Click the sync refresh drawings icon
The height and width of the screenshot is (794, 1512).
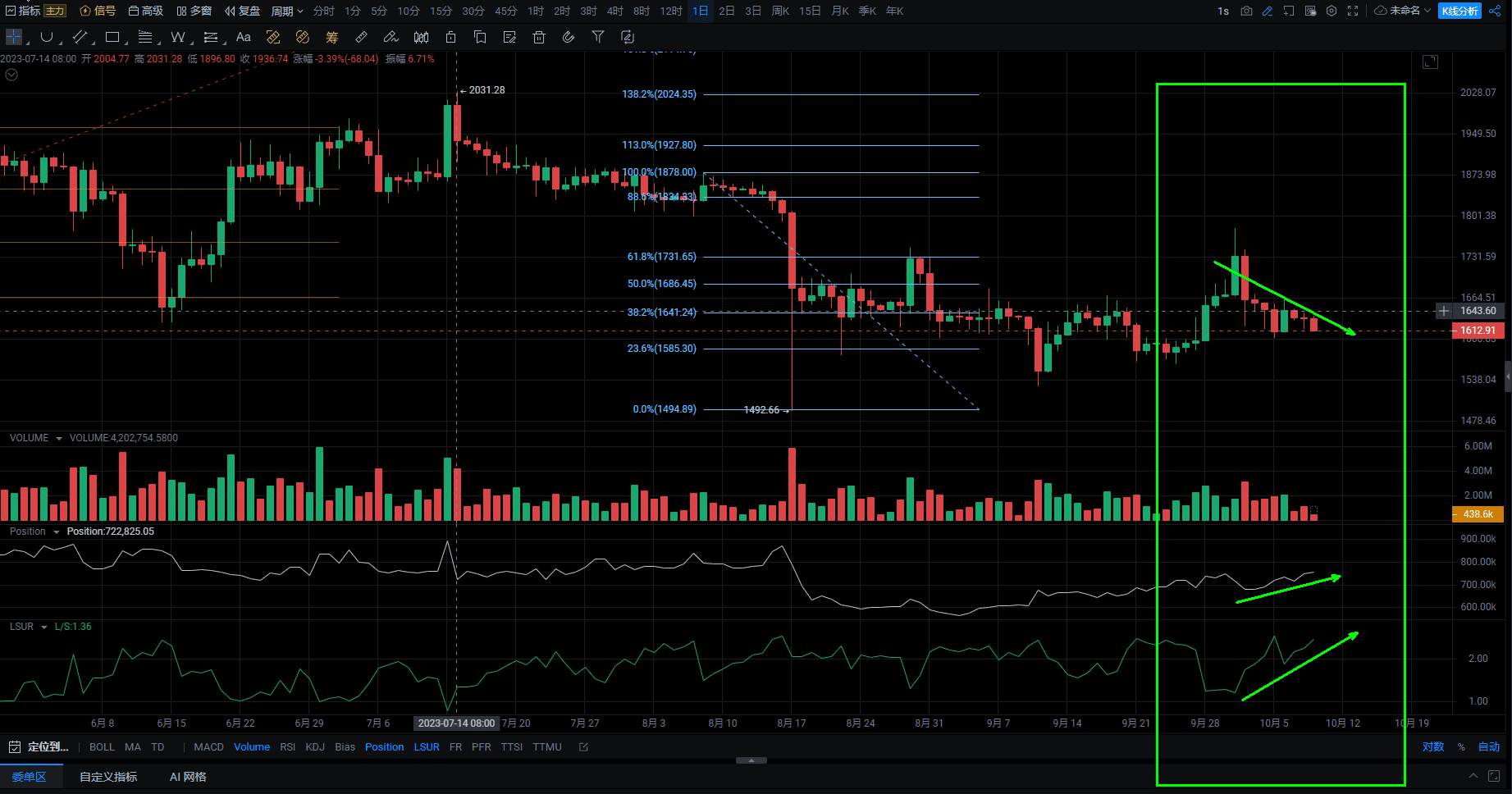click(x=628, y=37)
